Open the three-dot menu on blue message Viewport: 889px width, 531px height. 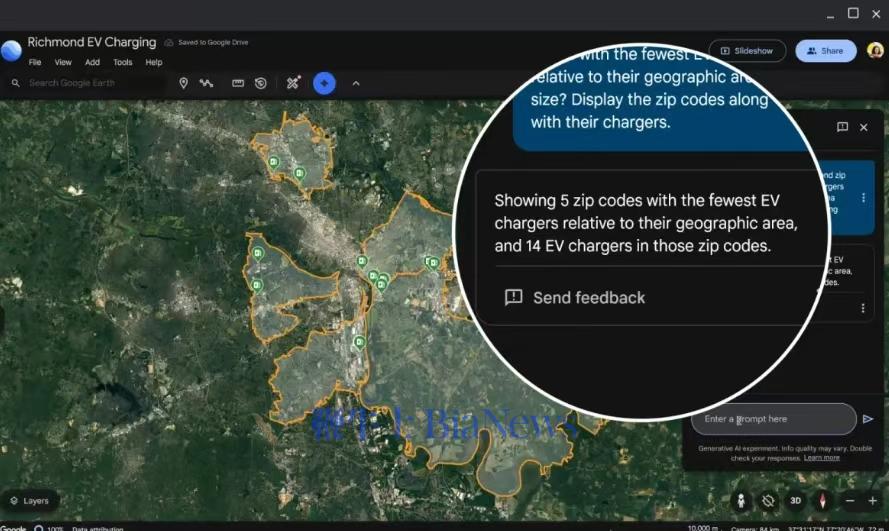click(863, 198)
